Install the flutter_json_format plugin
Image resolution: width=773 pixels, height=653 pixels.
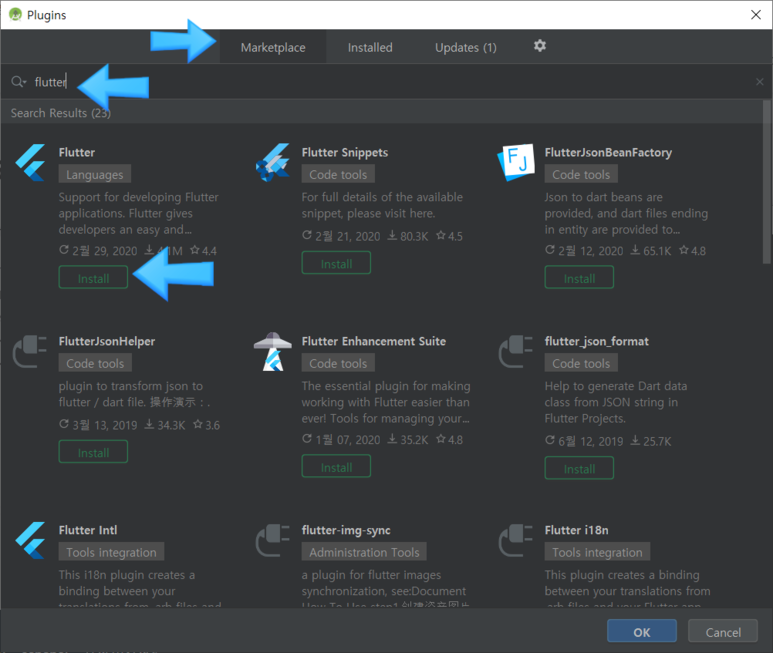[x=579, y=468]
